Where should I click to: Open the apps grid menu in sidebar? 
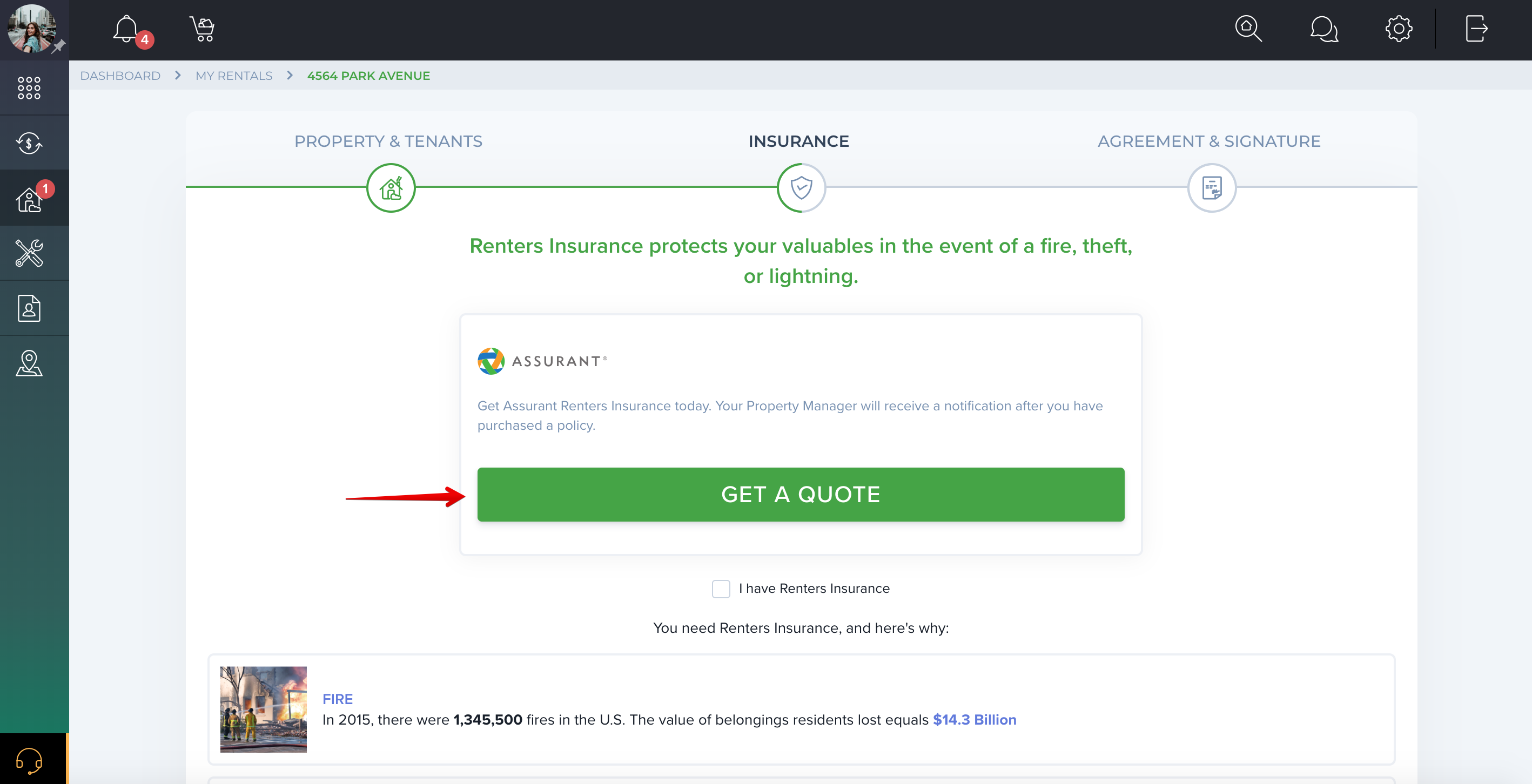29,88
